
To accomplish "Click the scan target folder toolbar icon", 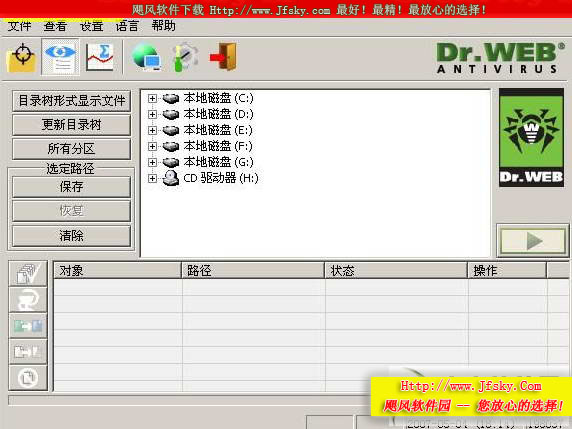I will point(22,57).
